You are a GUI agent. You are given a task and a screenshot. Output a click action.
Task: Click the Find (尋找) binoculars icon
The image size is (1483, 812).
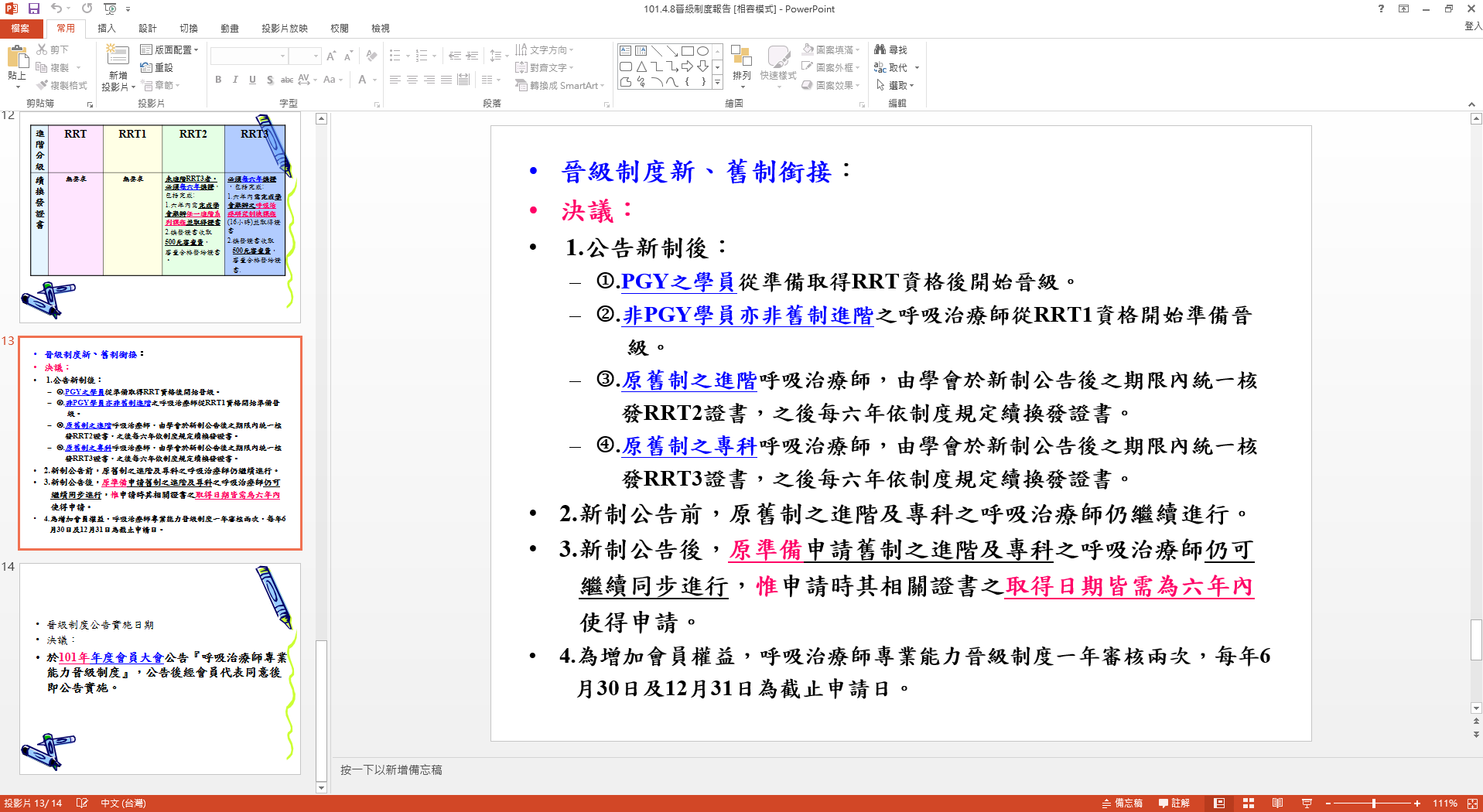[x=880, y=49]
